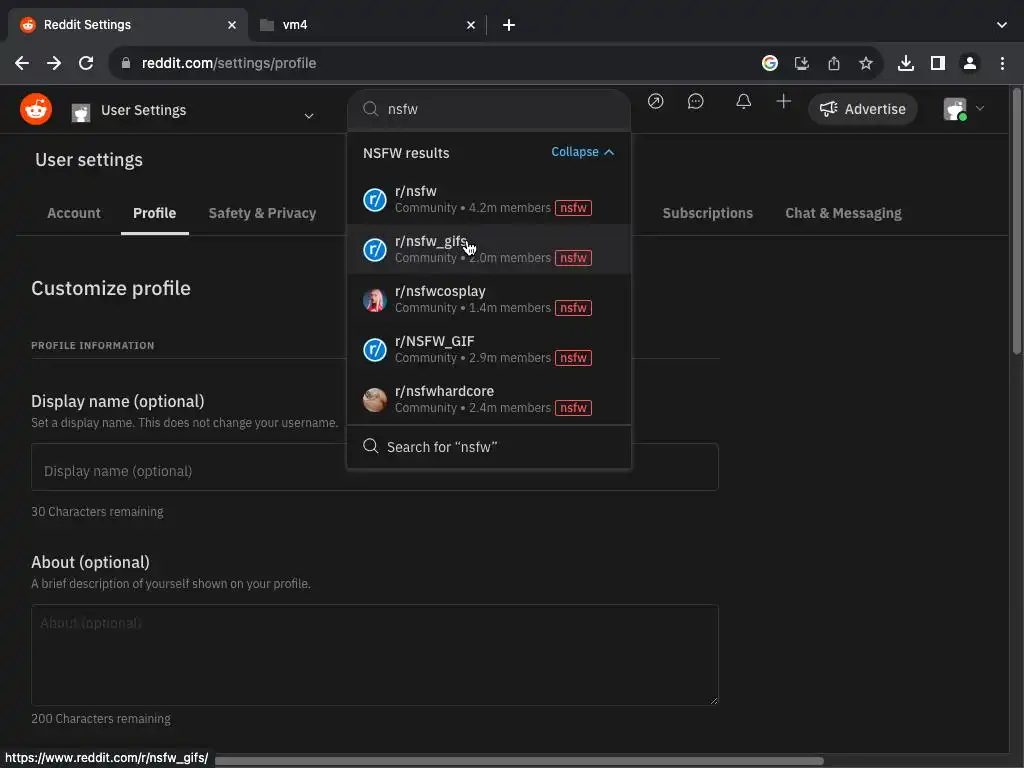Close the vm4 tab
1024x768 pixels.
coord(471,25)
